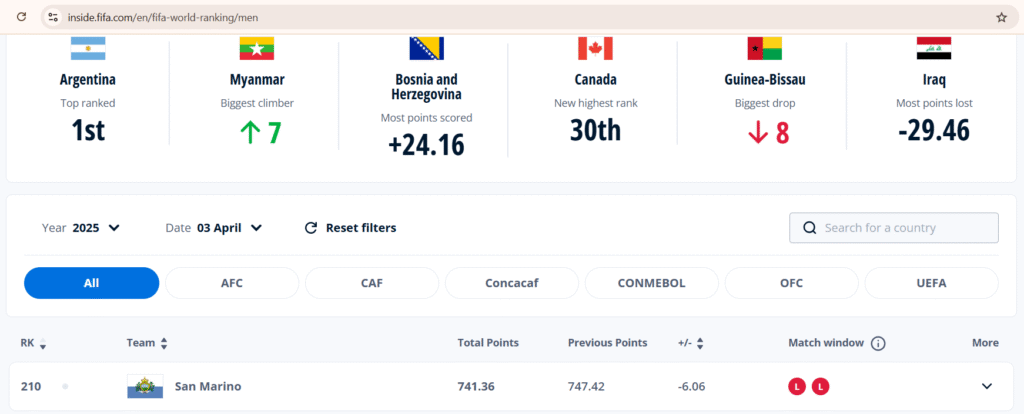Screen dimensions: 1024x414
Task: Sort by the Team column arrows
Action: pos(164,343)
